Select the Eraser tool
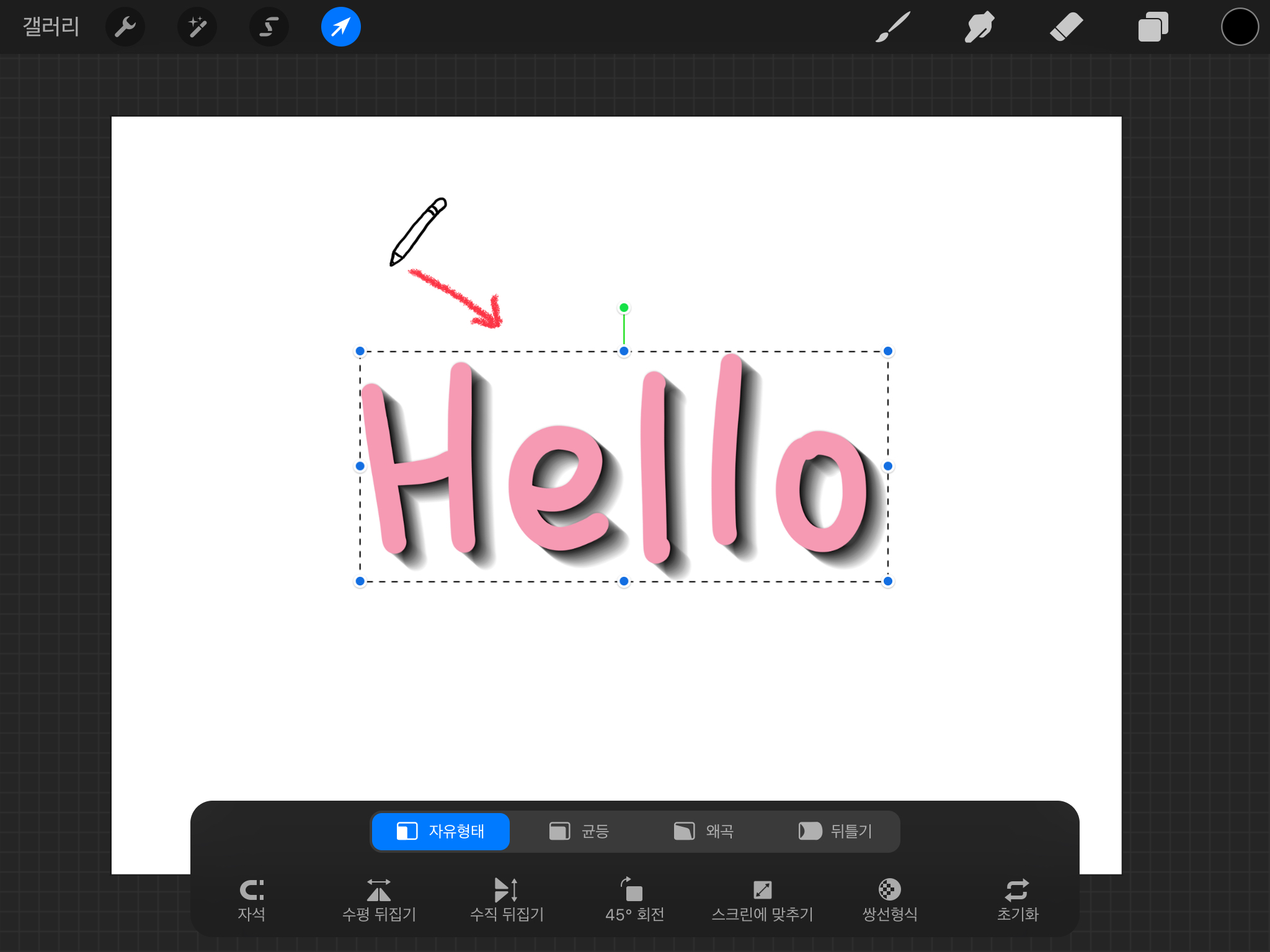The height and width of the screenshot is (952, 1270). tap(1067, 27)
